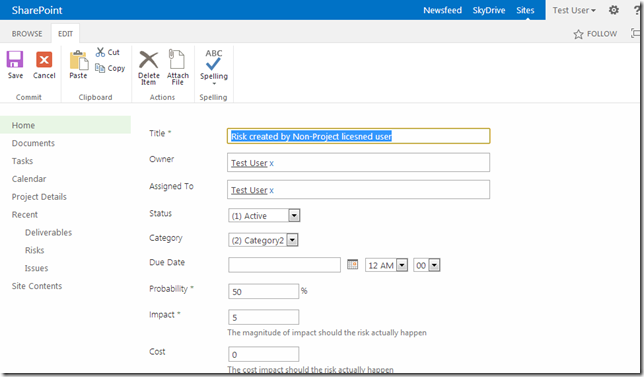Click into the Probability input field
The image size is (644, 377).
[x=263, y=291]
